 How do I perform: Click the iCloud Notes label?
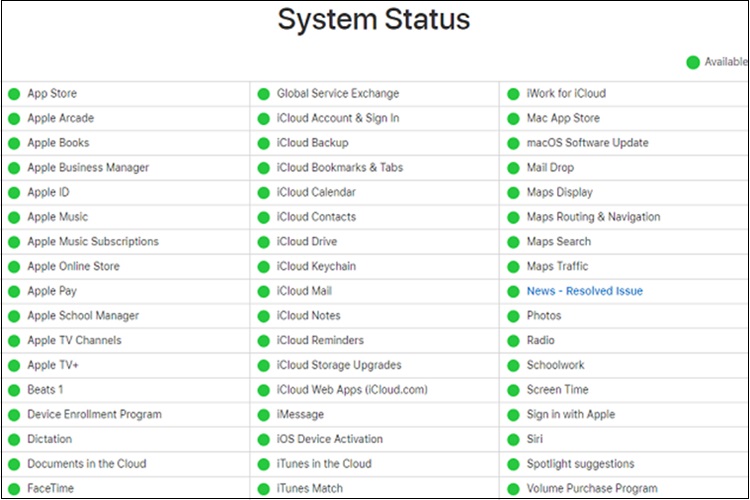click(309, 316)
